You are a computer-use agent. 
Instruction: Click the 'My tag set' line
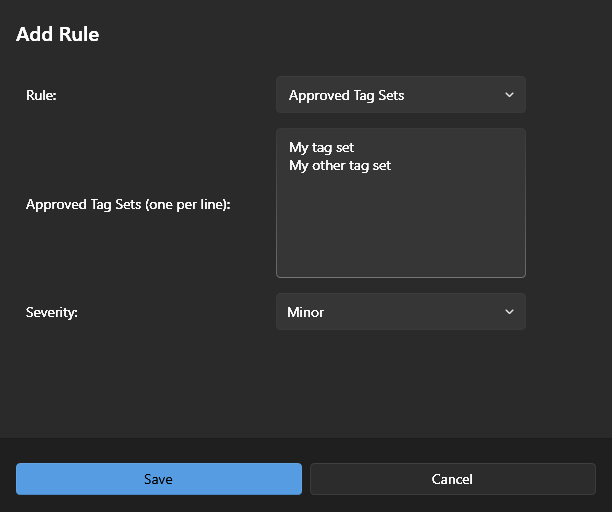pyautogui.click(x=321, y=147)
